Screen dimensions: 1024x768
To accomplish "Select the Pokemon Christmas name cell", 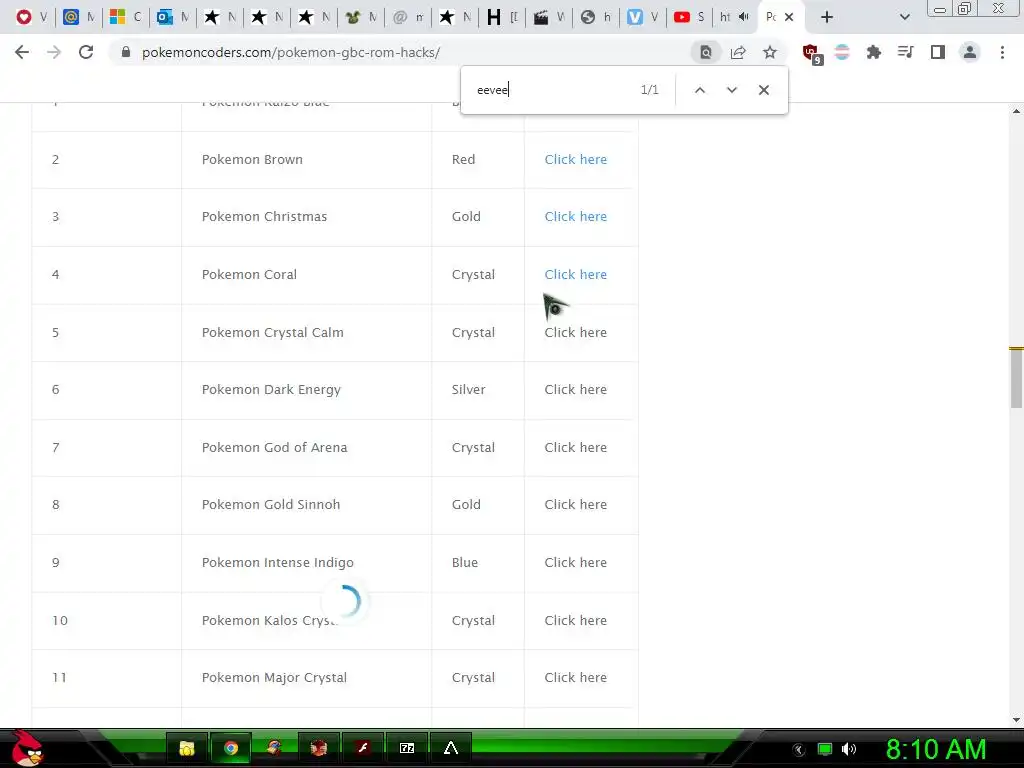I will 306,216.
